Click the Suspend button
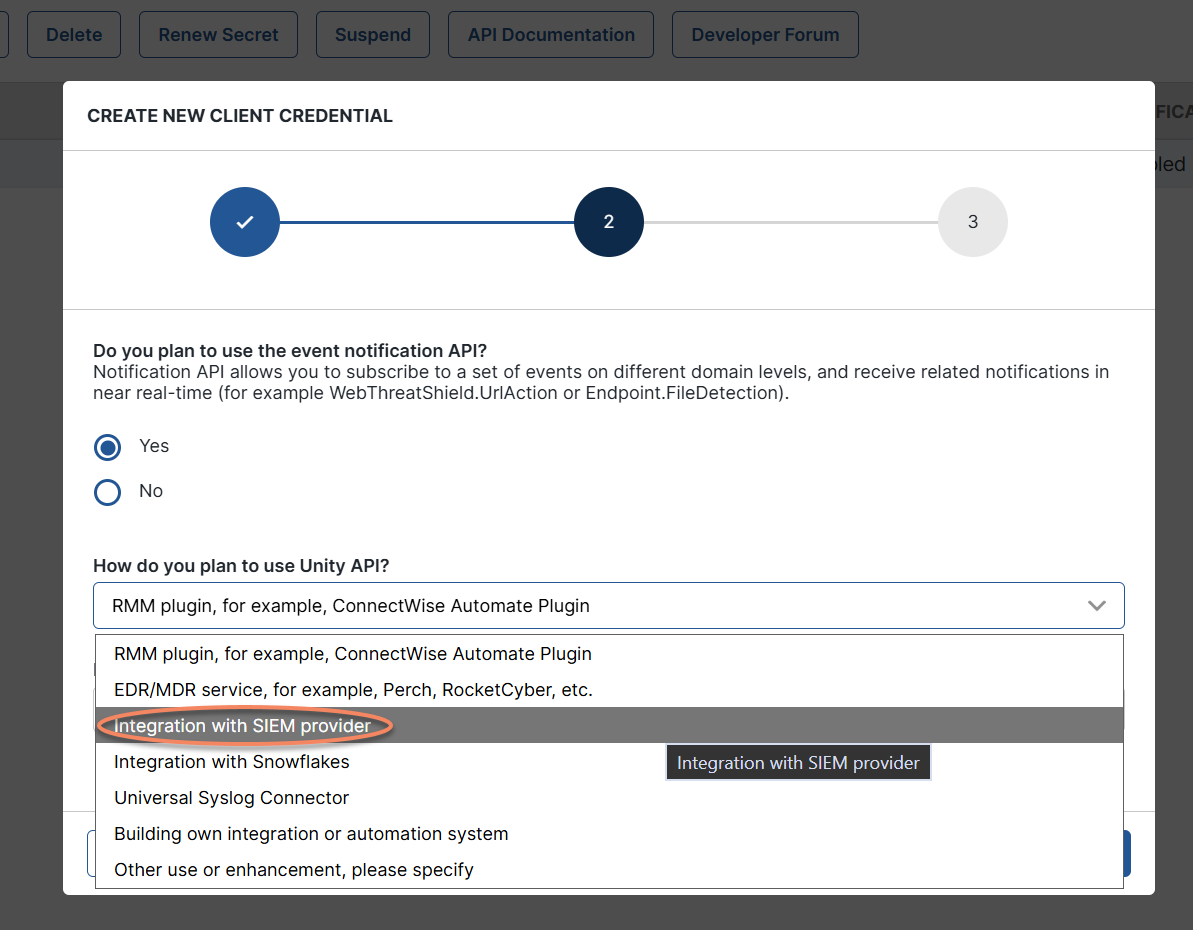The width and height of the screenshot is (1193, 930). (373, 34)
